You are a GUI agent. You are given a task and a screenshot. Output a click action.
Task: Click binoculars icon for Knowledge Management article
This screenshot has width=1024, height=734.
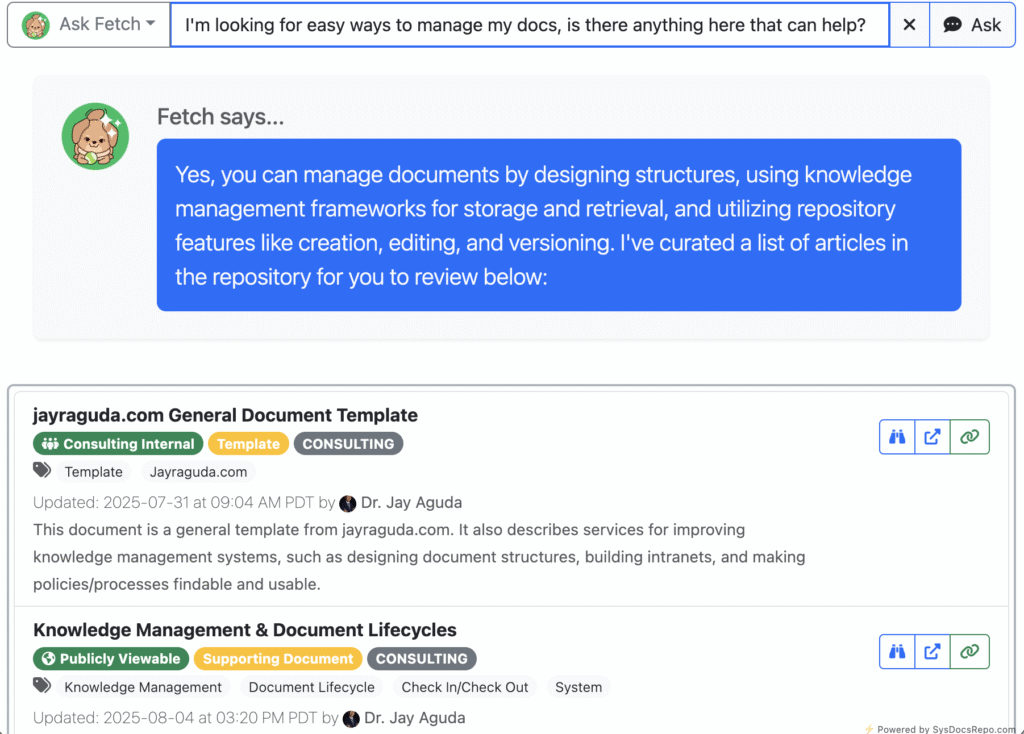[897, 652]
